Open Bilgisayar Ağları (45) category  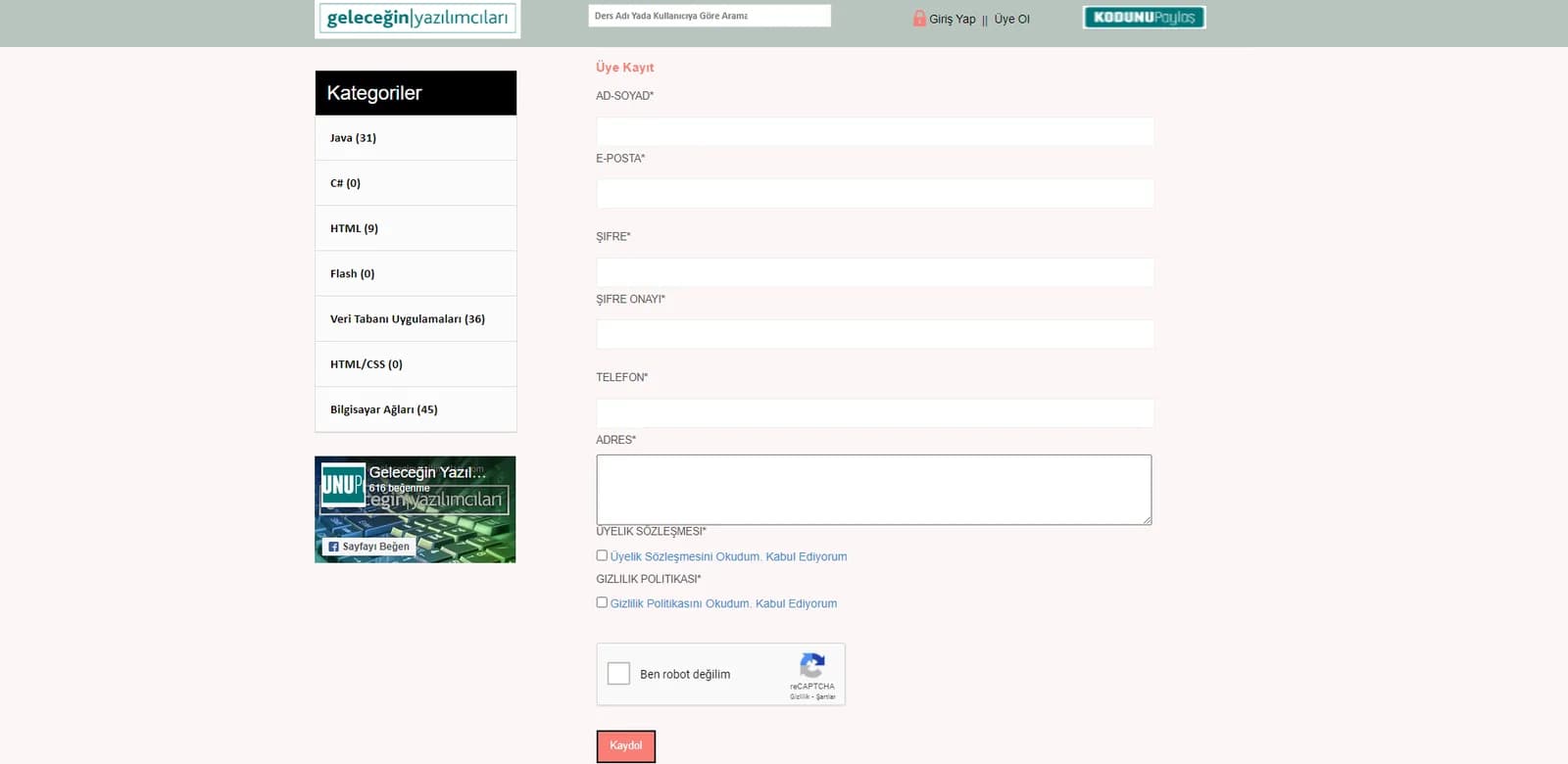tap(416, 409)
